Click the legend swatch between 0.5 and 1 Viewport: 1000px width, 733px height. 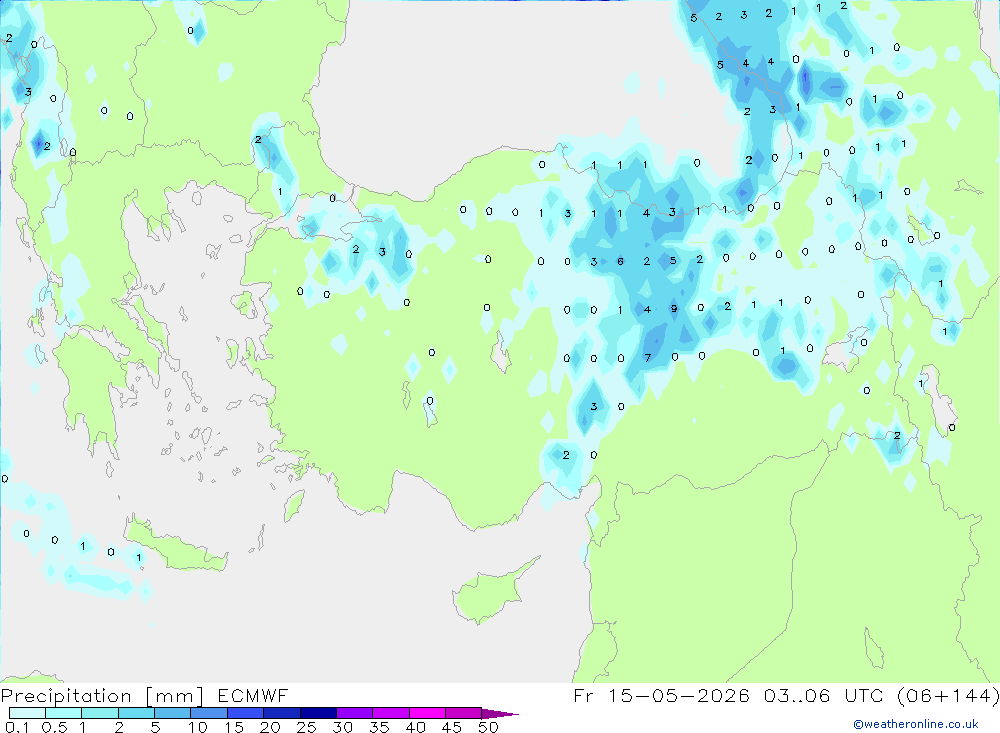[x=64, y=713]
